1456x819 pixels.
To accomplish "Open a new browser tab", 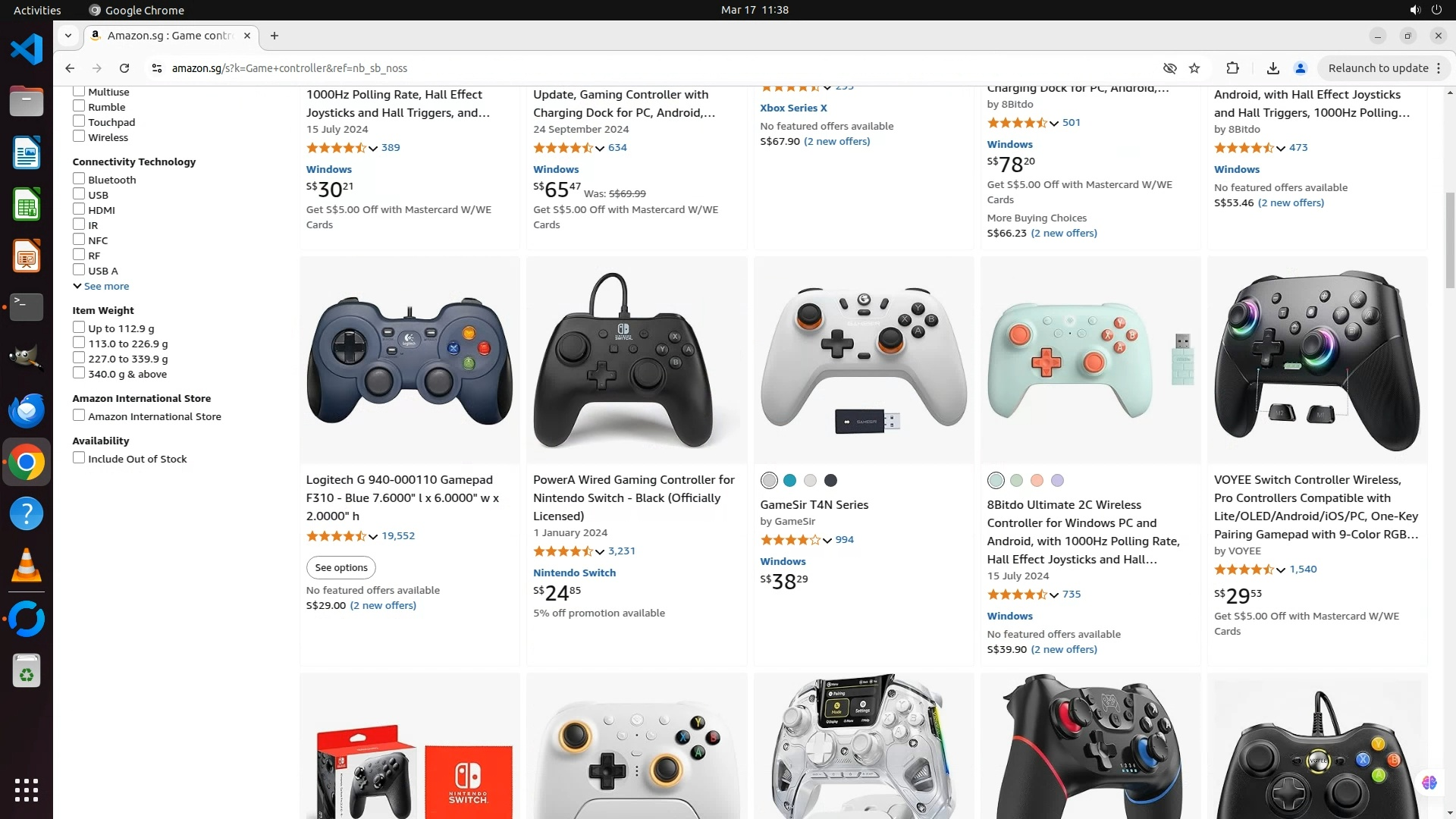I will click(275, 36).
